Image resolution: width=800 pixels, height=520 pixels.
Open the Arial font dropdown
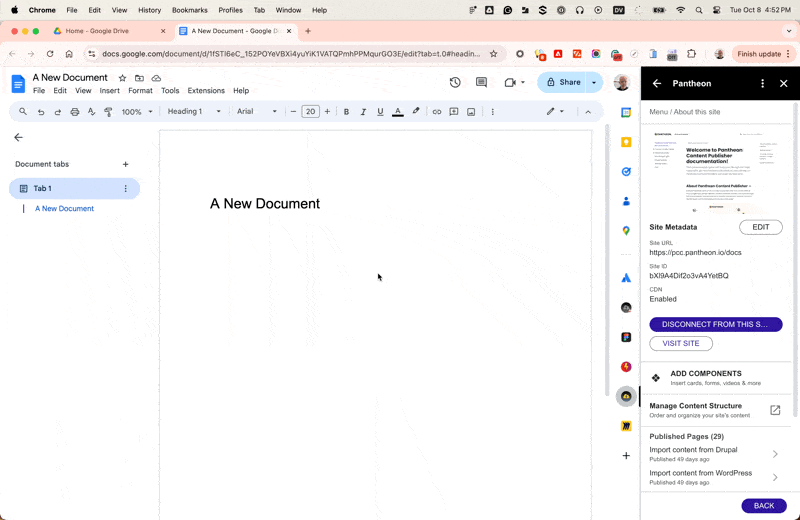tap(257, 111)
